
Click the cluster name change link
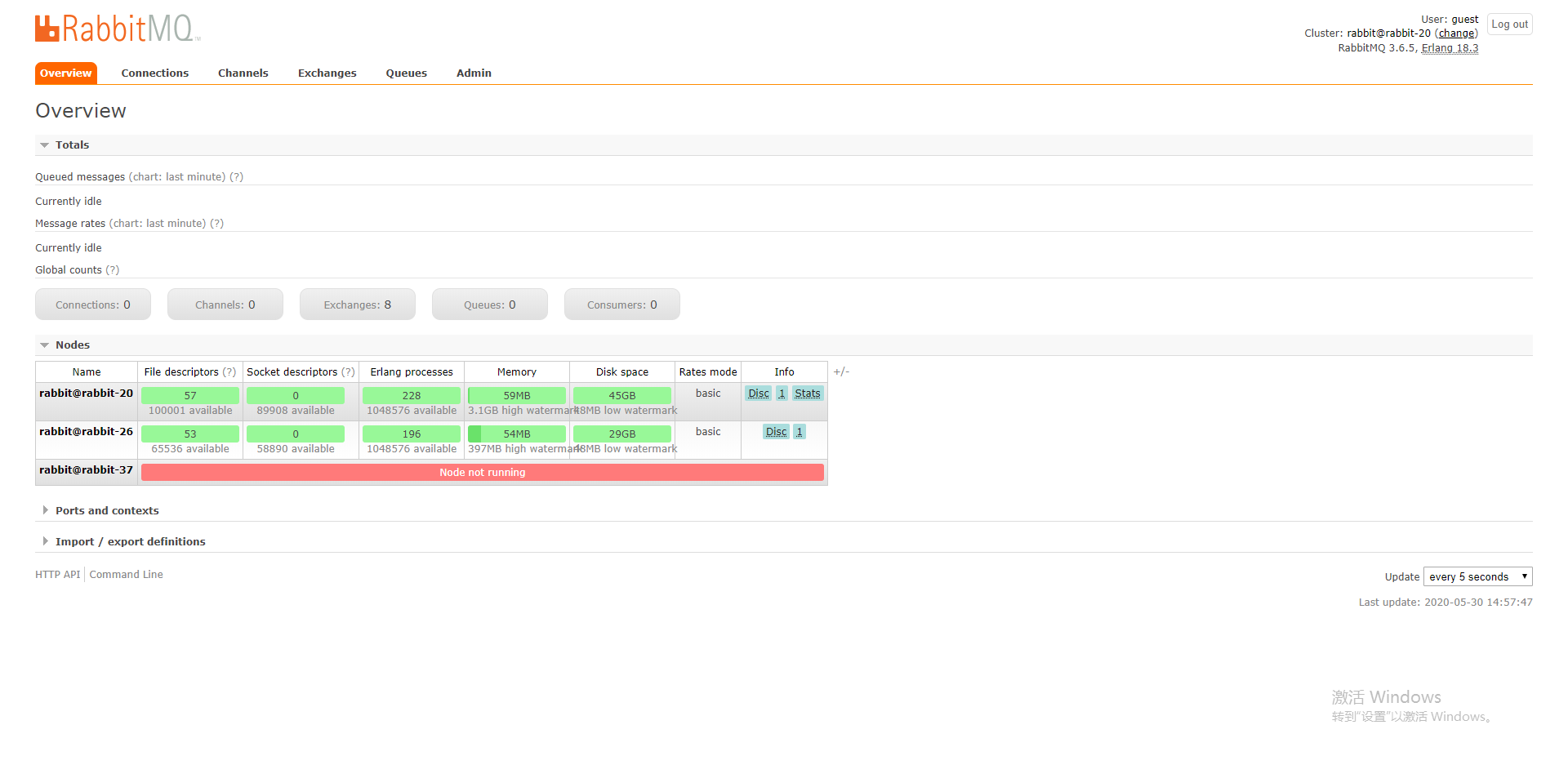pos(1456,33)
